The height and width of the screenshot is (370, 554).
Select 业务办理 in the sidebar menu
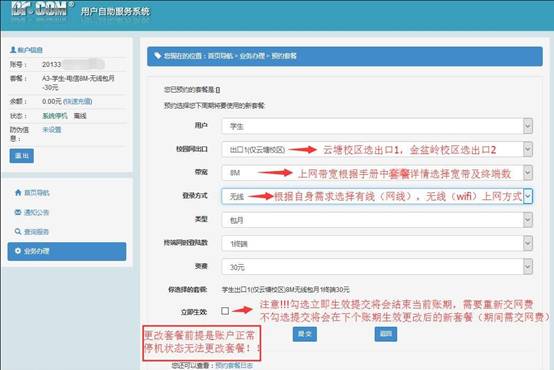pos(67,251)
